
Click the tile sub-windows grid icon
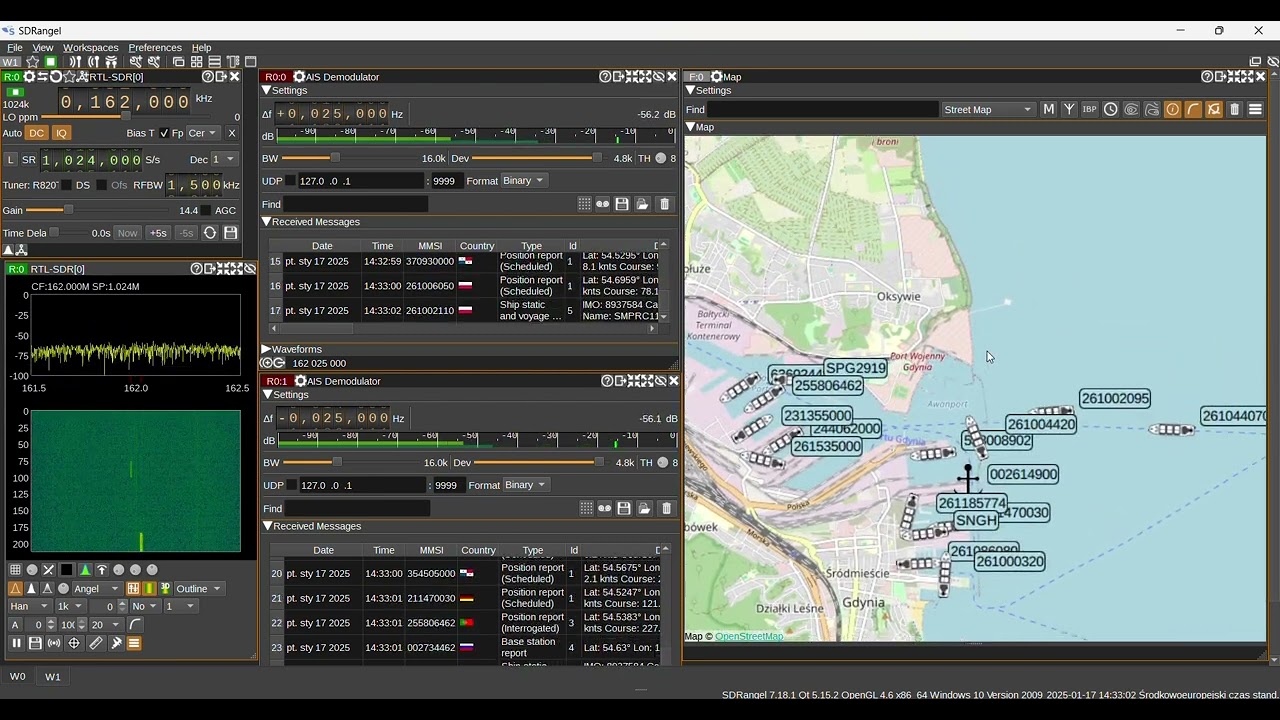coord(196,62)
